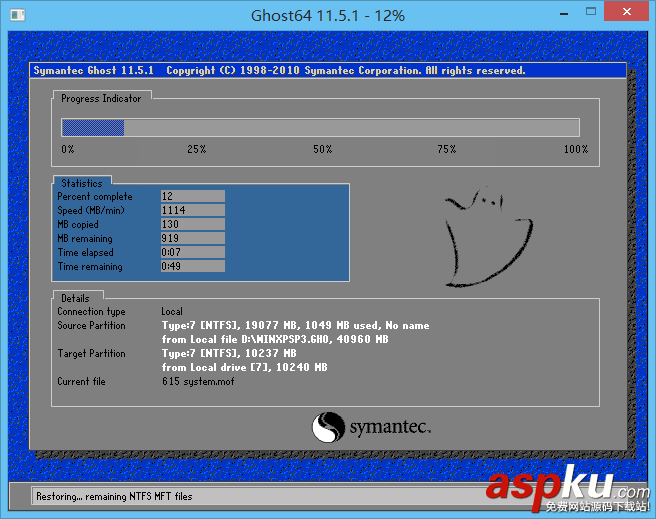Image resolution: width=656 pixels, height=519 pixels.
Task: Close the Ghost64 window
Action: coord(626,12)
